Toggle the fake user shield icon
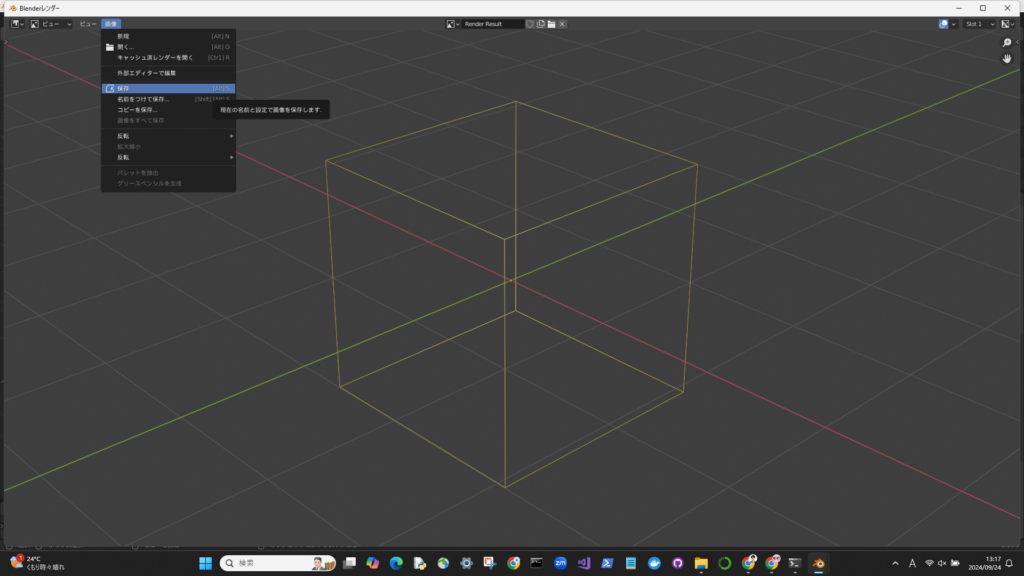Image resolution: width=1024 pixels, height=576 pixels. click(x=530, y=23)
